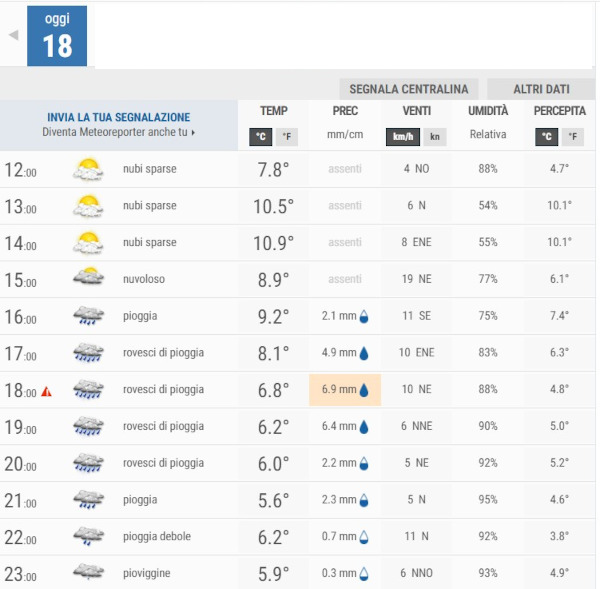Click the drizzle icon in the 23:00 row
Screen dimensions: 600x589
(x=89, y=573)
